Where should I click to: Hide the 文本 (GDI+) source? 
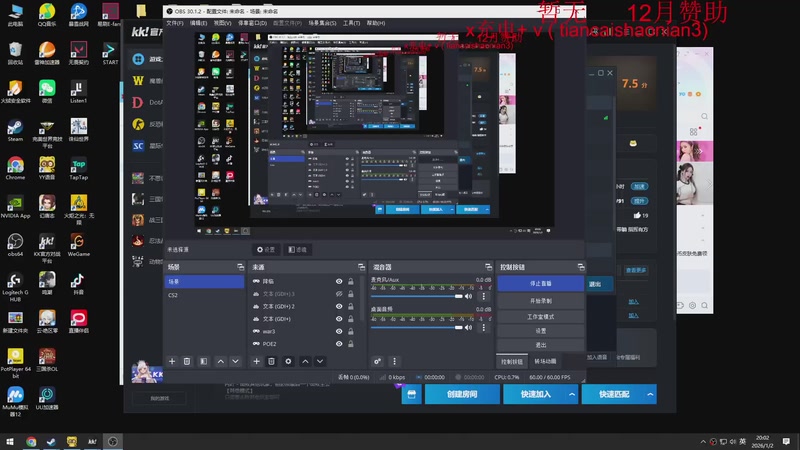(x=339, y=319)
